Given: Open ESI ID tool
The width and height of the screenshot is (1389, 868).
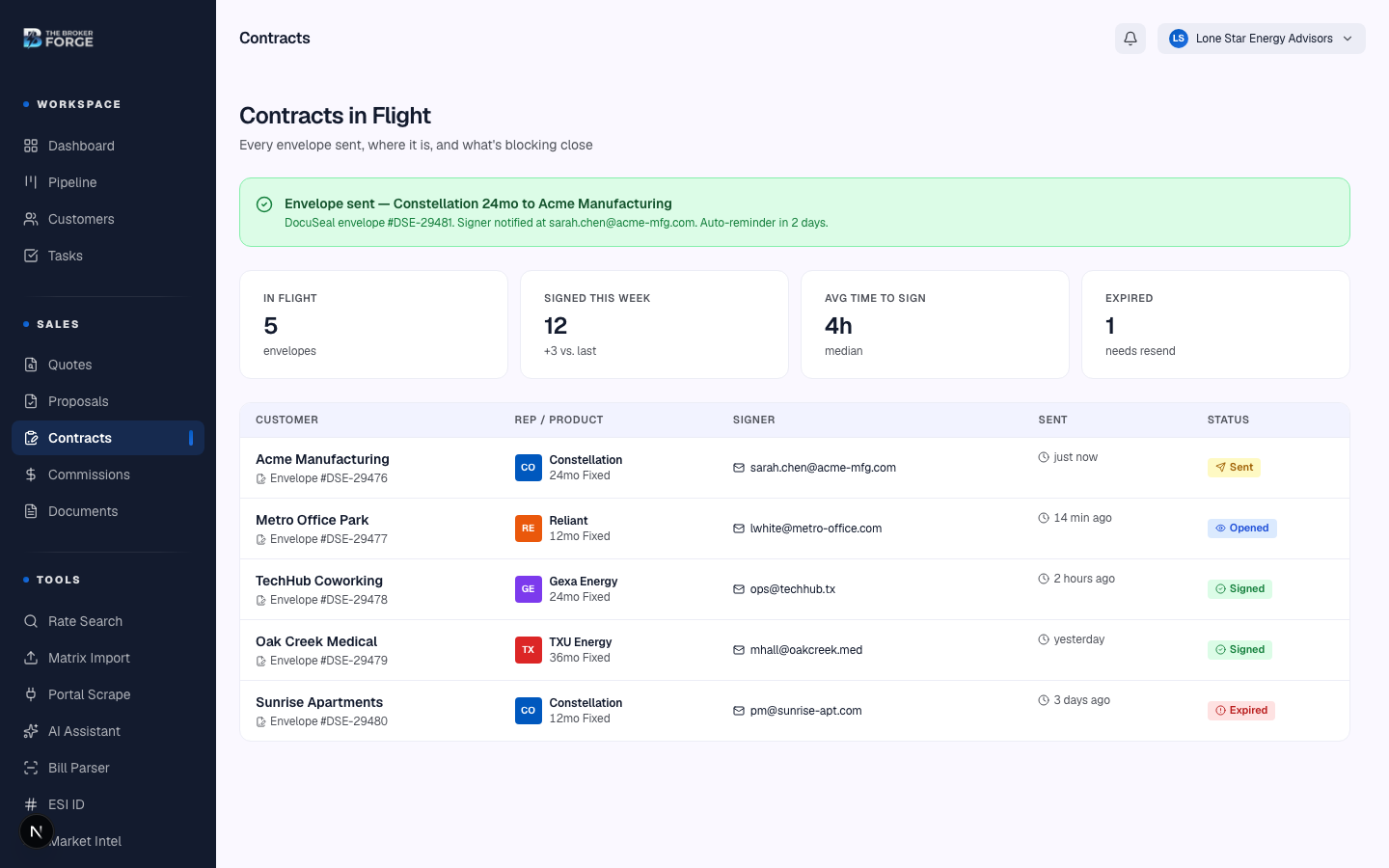Looking at the screenshot, I should pos(108,804).
